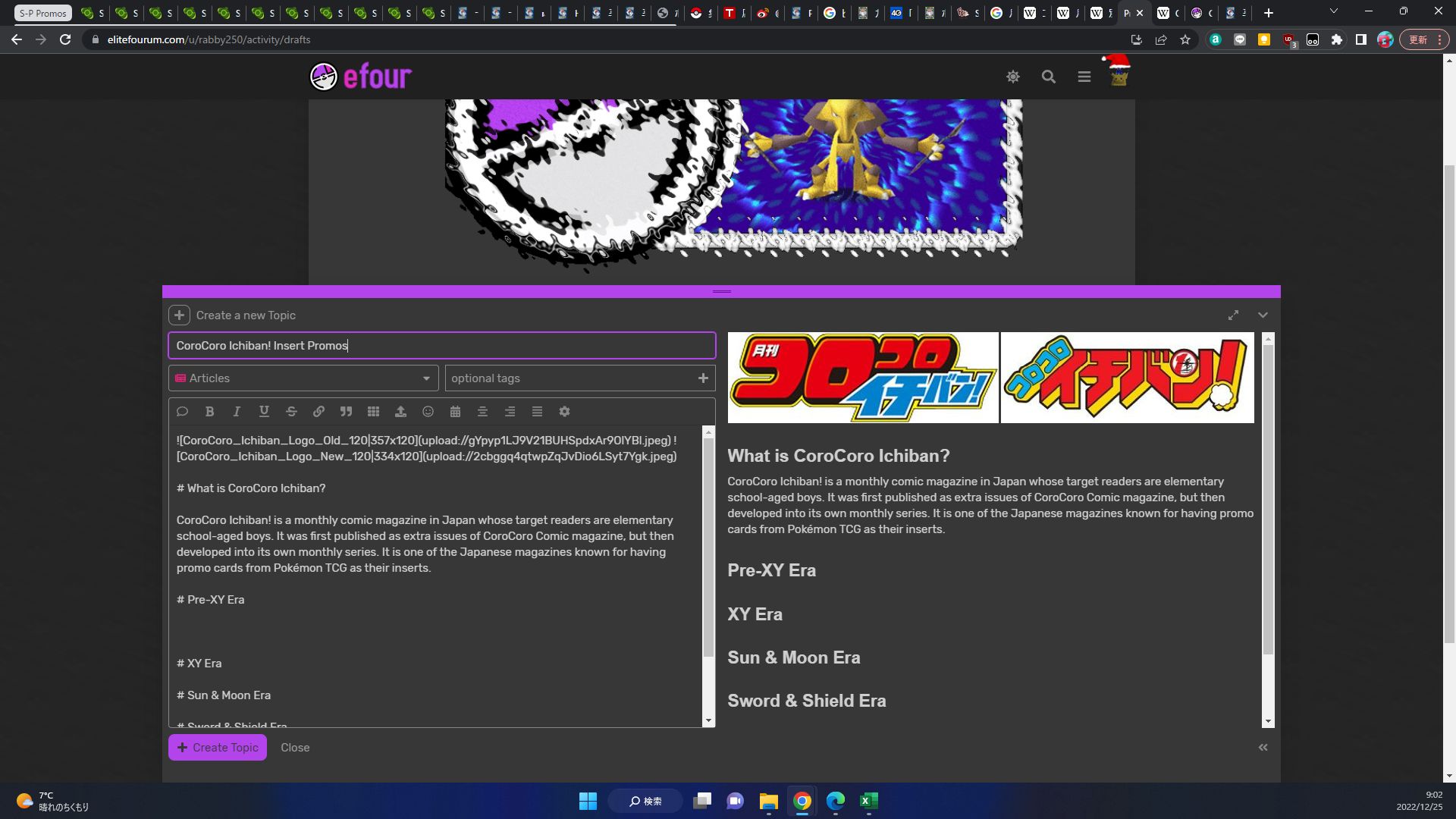
Task: Toggle fullscreen composer with expand arrows
Action: 1233,315
